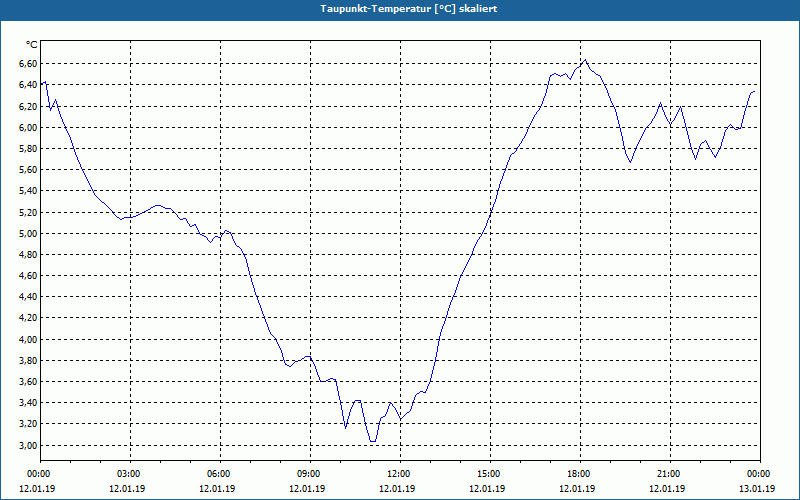
Task: Click the 3,80 y-axis value
Action: pos(28,361)
